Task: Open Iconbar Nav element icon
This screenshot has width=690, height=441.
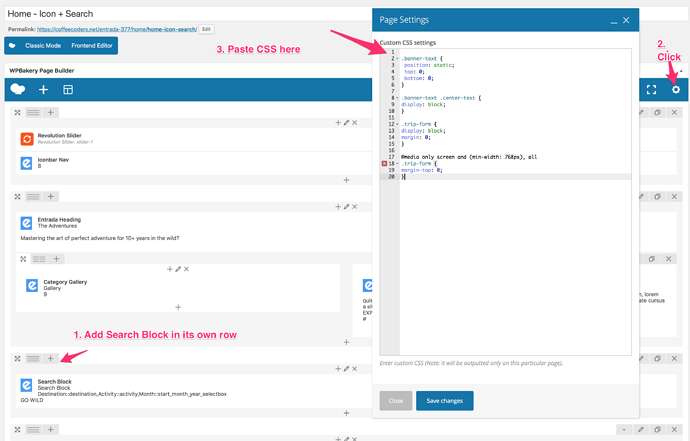Action: click(x=26, y=163)
